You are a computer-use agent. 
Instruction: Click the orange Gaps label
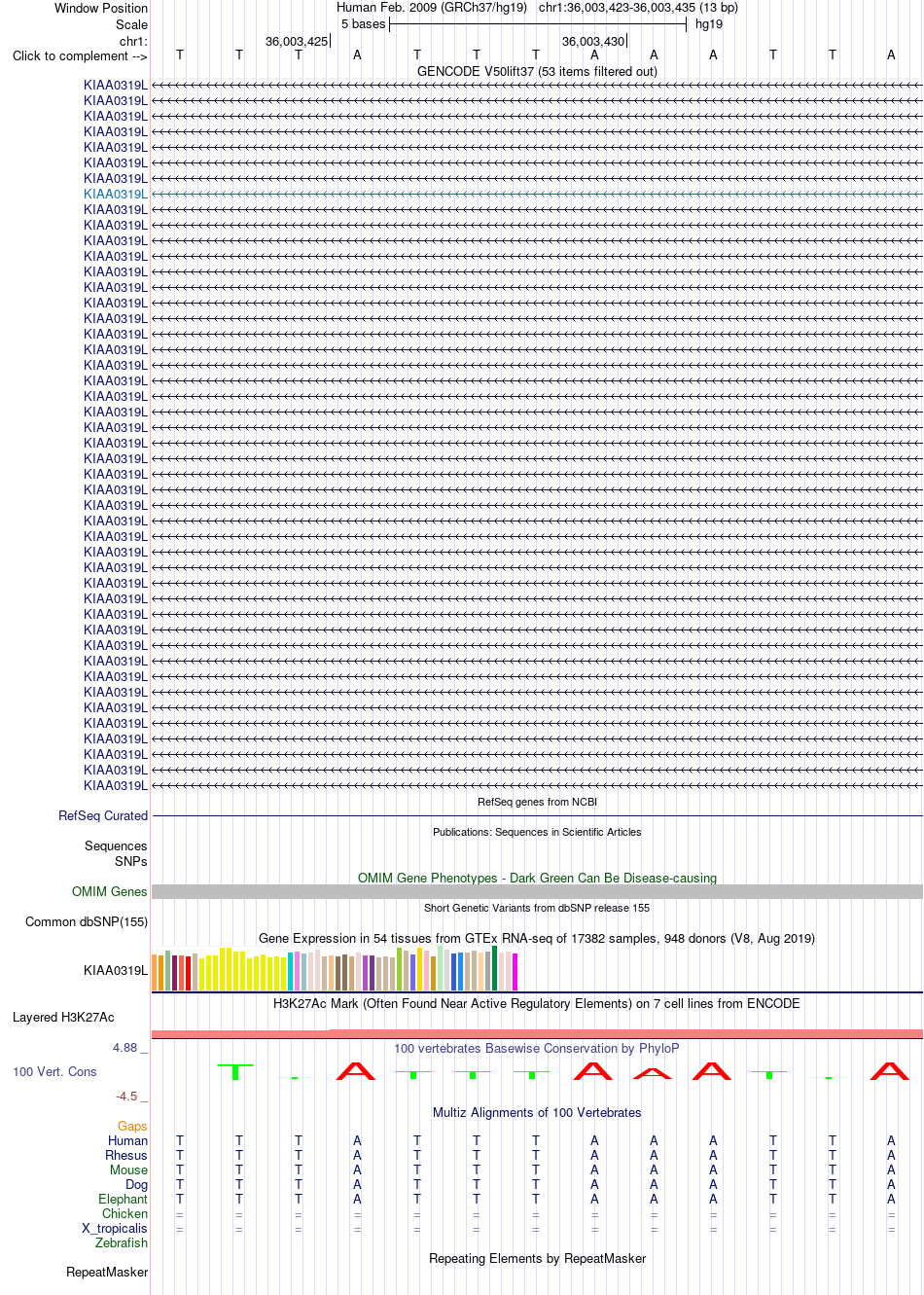coord(132,1126)
